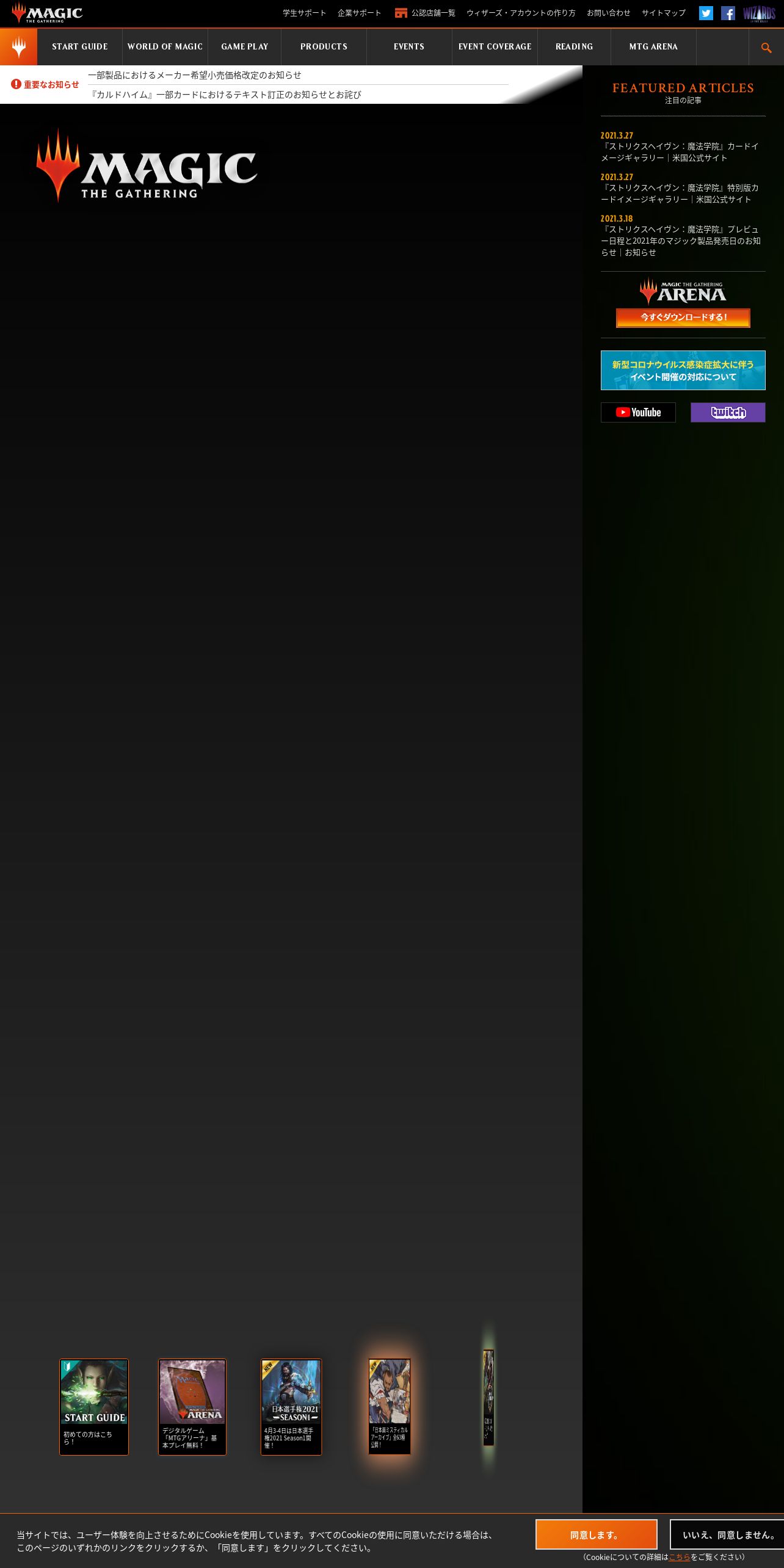Click いいえ、同意しません。 cookie button
Screen dimensions: 784x1568
tap(727, 1534)
